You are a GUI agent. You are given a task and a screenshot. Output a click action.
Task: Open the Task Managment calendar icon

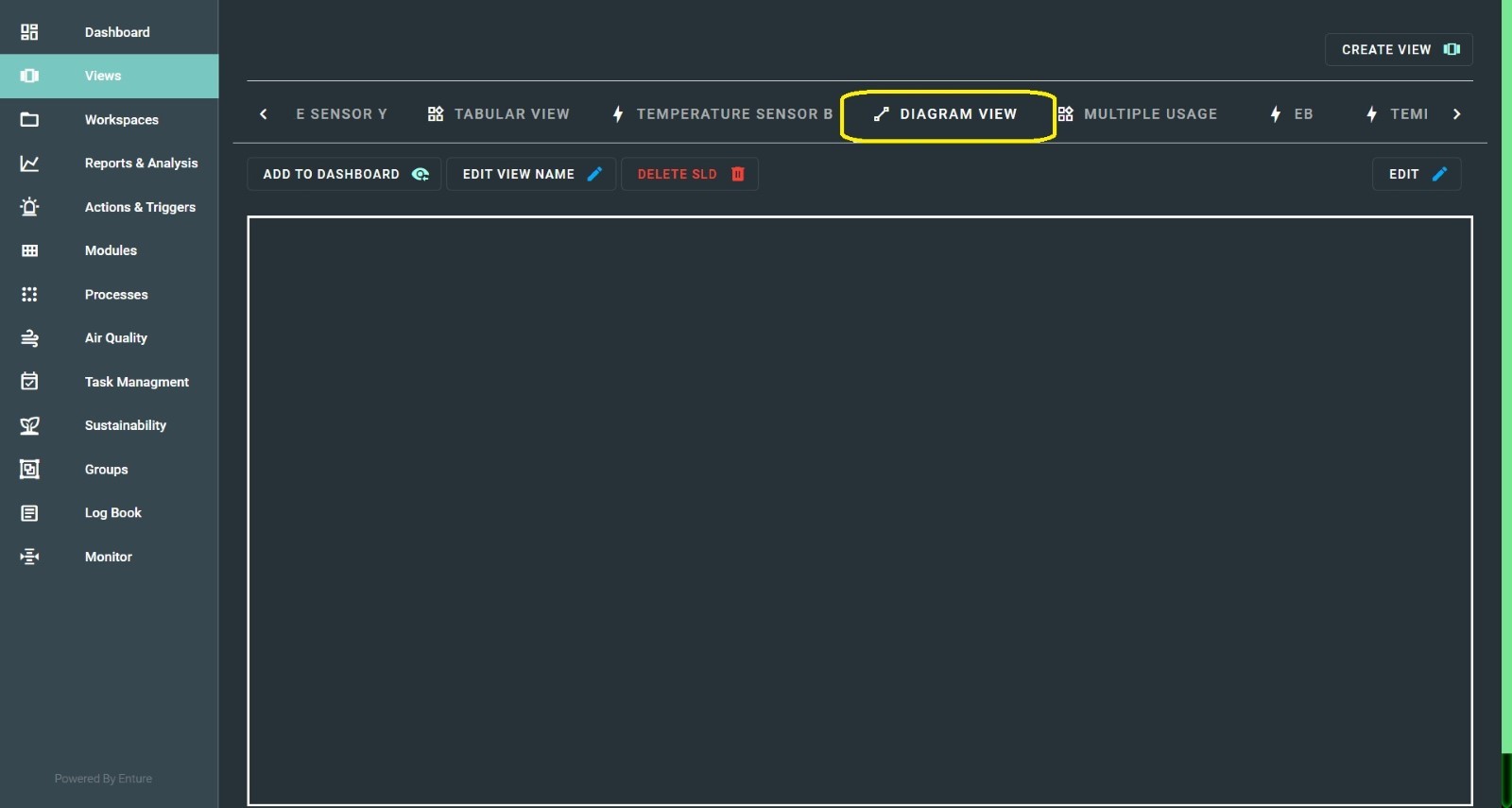[x=29, y=382]
